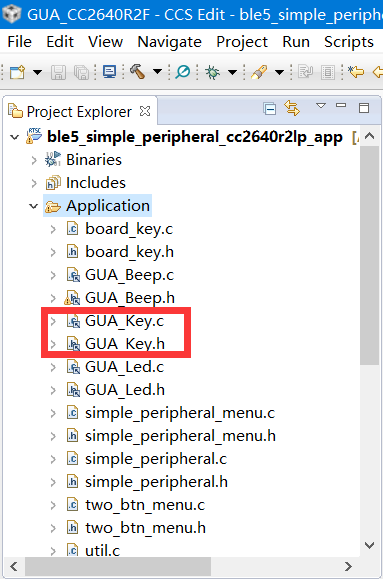383x579 pixels.
Task: Click the Search magnifier toolbar icon
Action: point(182,72)
